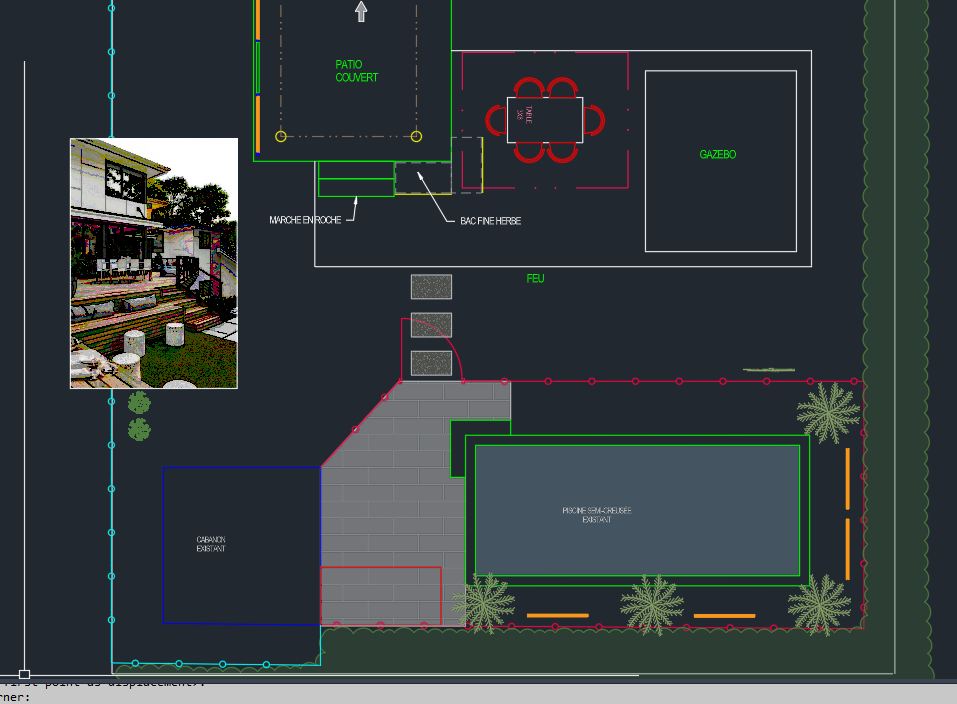Click the upper shrub symbol beside the photo
This screenshot has height=704, width=957.
[139, 403]
